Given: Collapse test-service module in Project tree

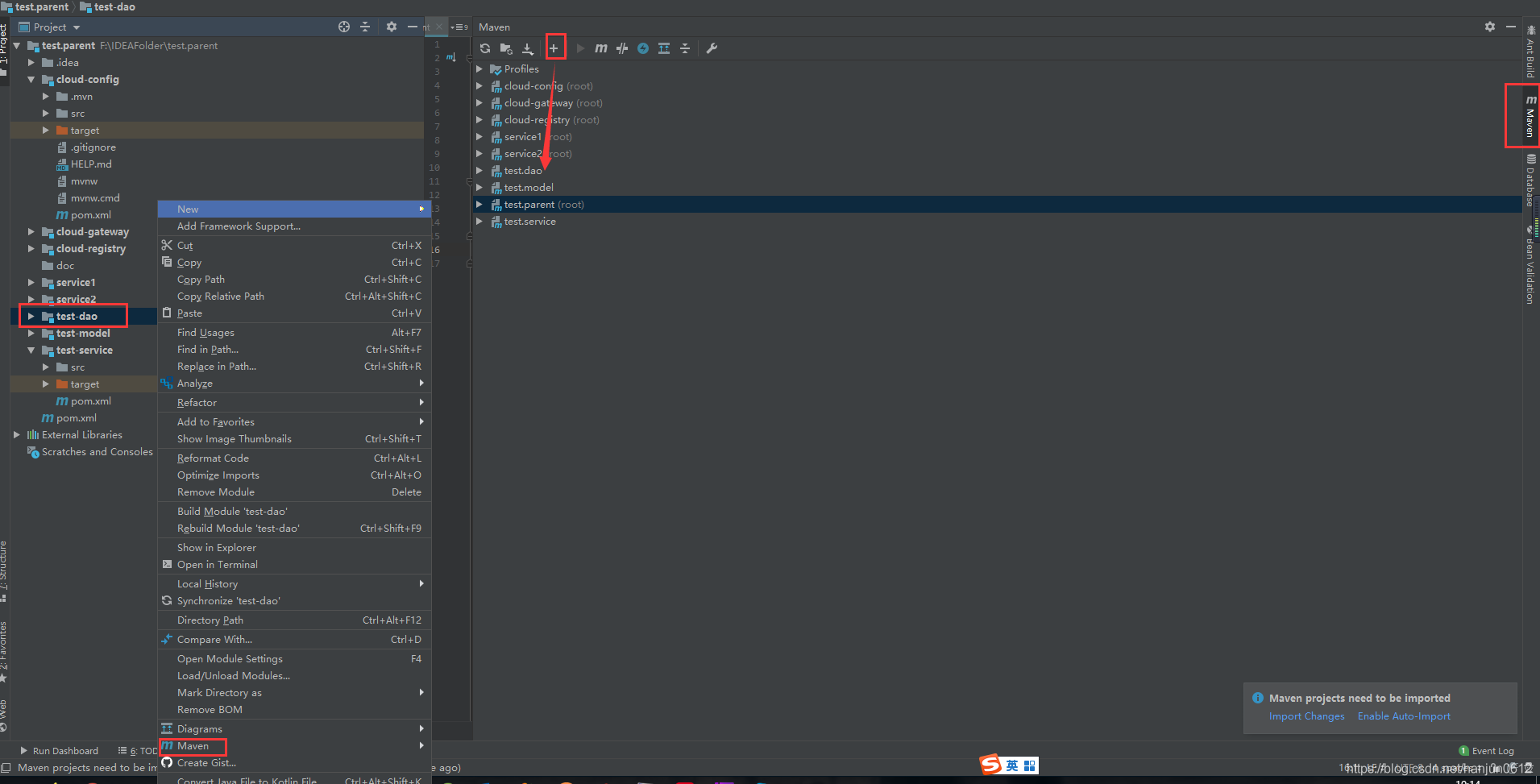Looking at the screenshot, I should [x=31, y=351].
